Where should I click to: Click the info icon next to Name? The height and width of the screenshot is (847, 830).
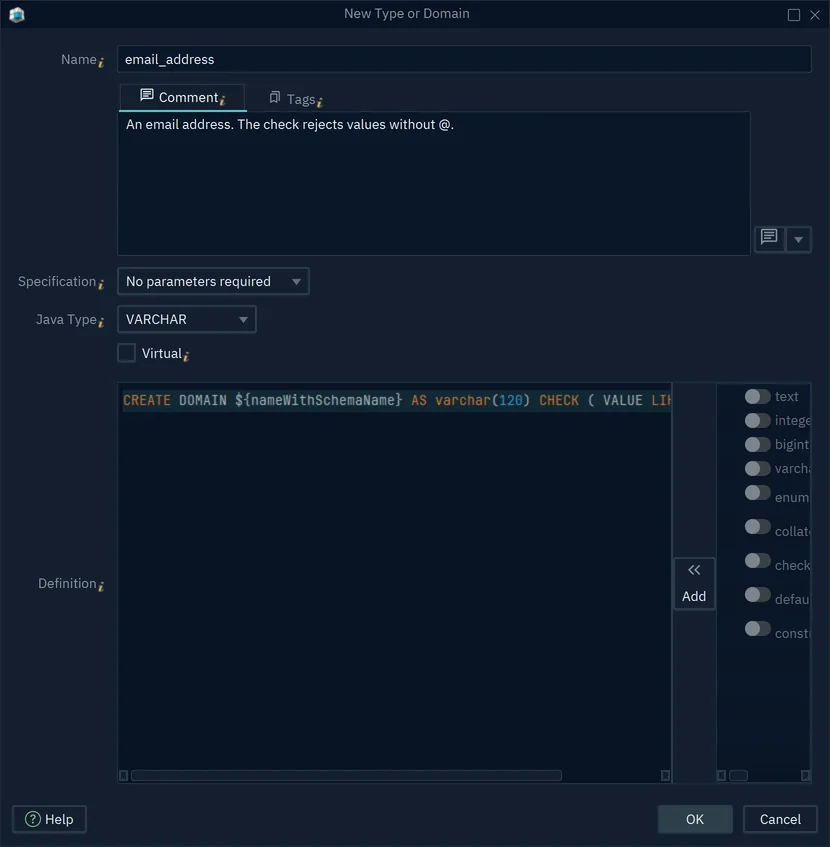click(x=101, y=63)
